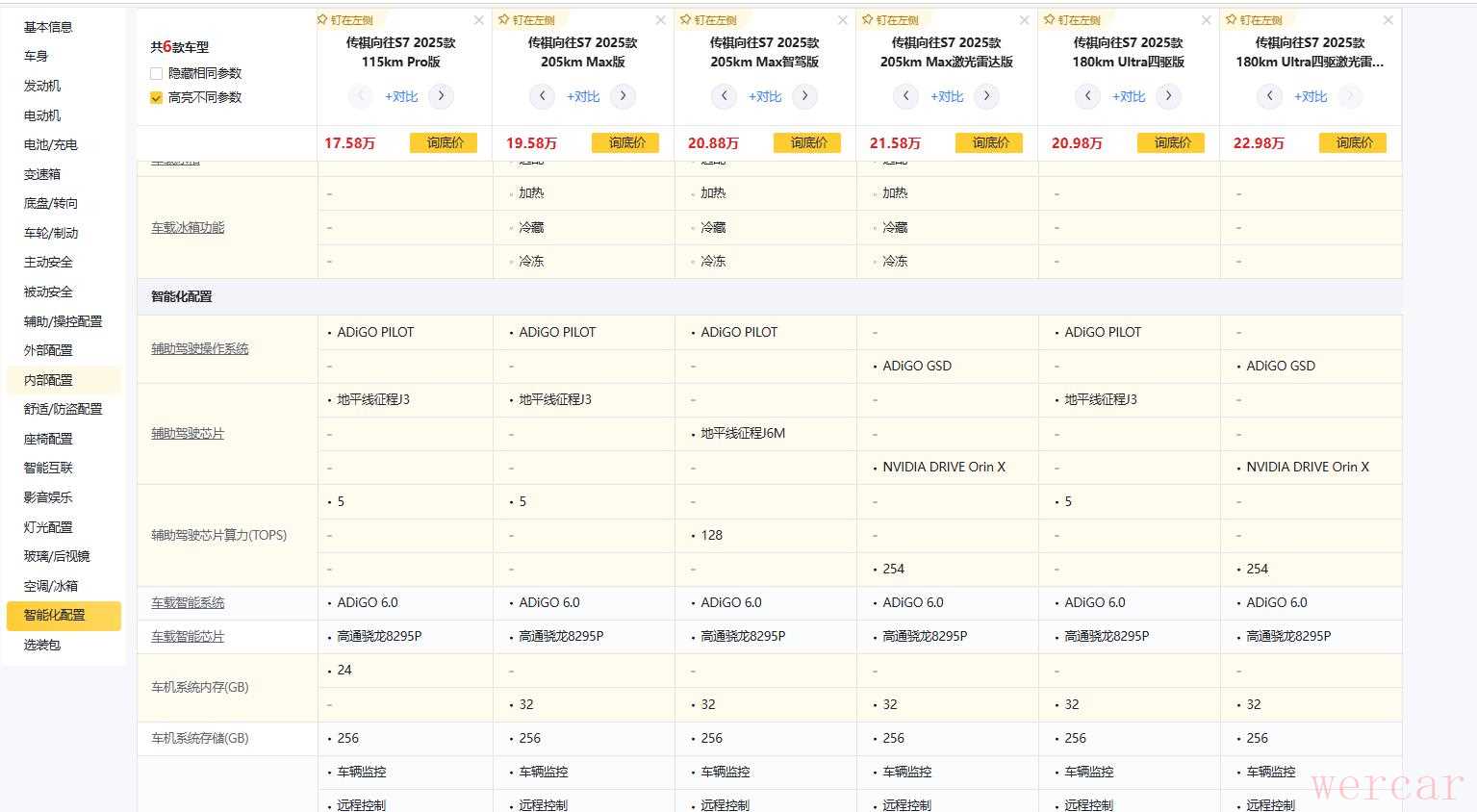The height and width of the screenshot is (812, 1477).
Task: Move 180km Ultra四驱版 column right
Action: click(x=1169, y=96)
